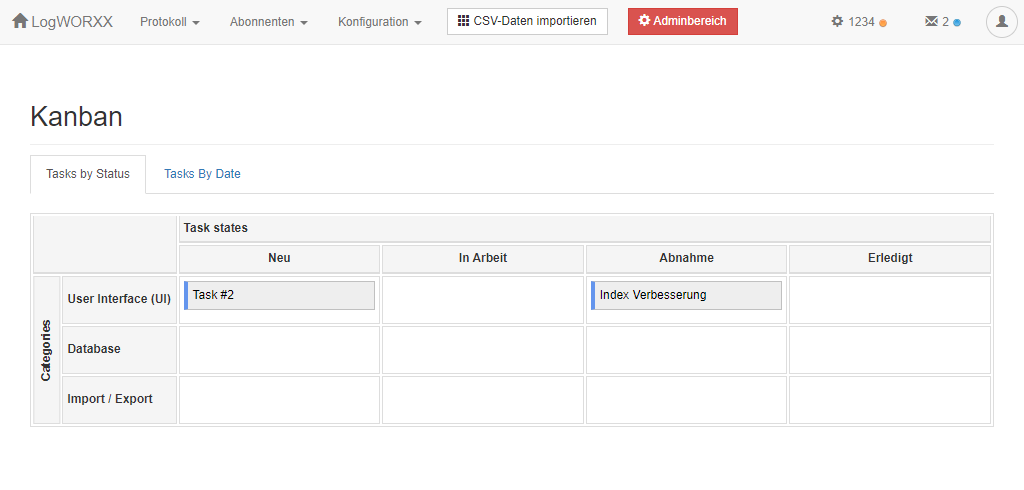This screenshot has width=1024, height=490.
Task: Select the Tasks by Status tab
Action: (88, 174)
